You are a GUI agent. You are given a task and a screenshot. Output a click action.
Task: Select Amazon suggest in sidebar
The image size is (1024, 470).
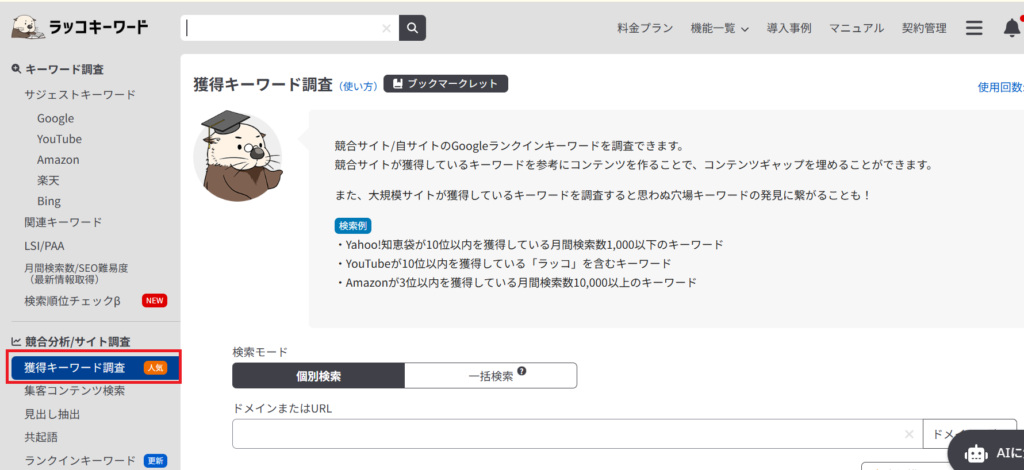(58, 160)
